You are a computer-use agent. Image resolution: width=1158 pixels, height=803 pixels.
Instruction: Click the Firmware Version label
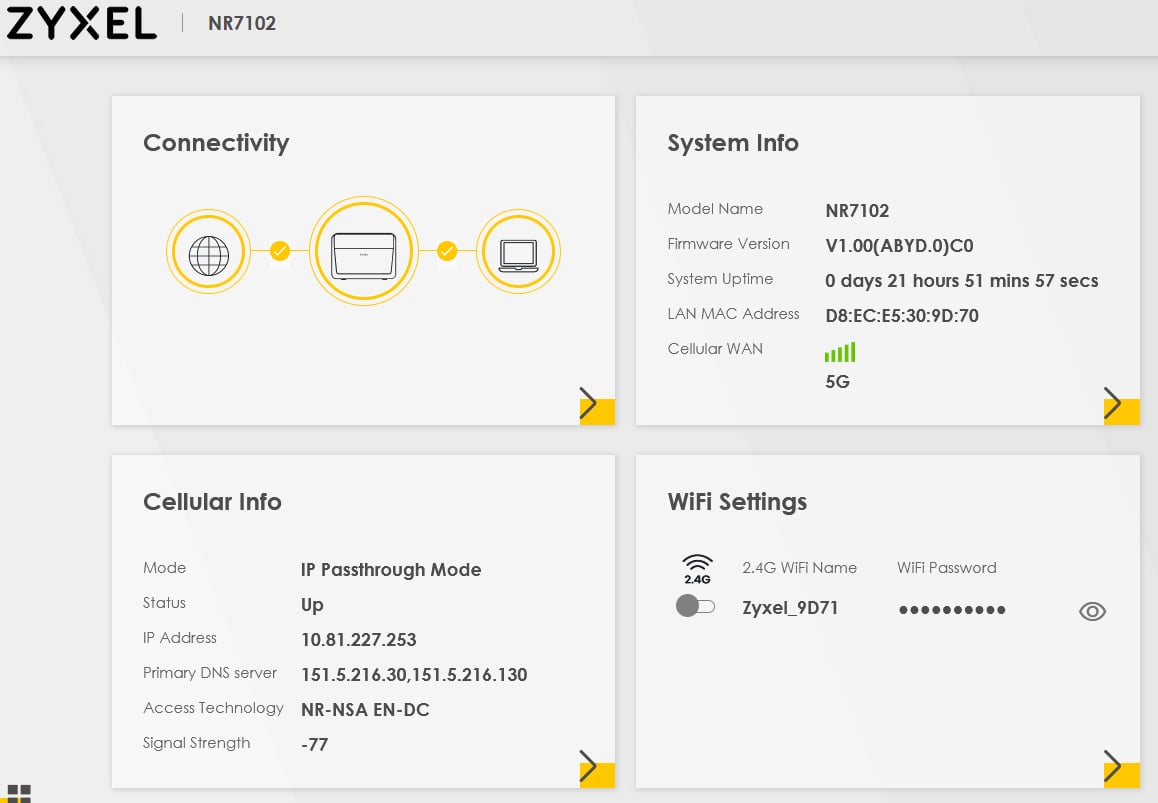coord(728,244)
